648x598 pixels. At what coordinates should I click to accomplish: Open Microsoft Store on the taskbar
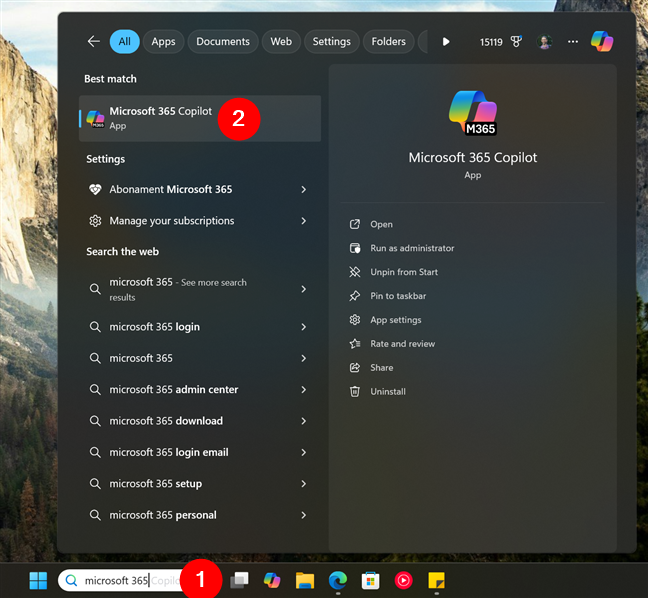tap(371, 581)
